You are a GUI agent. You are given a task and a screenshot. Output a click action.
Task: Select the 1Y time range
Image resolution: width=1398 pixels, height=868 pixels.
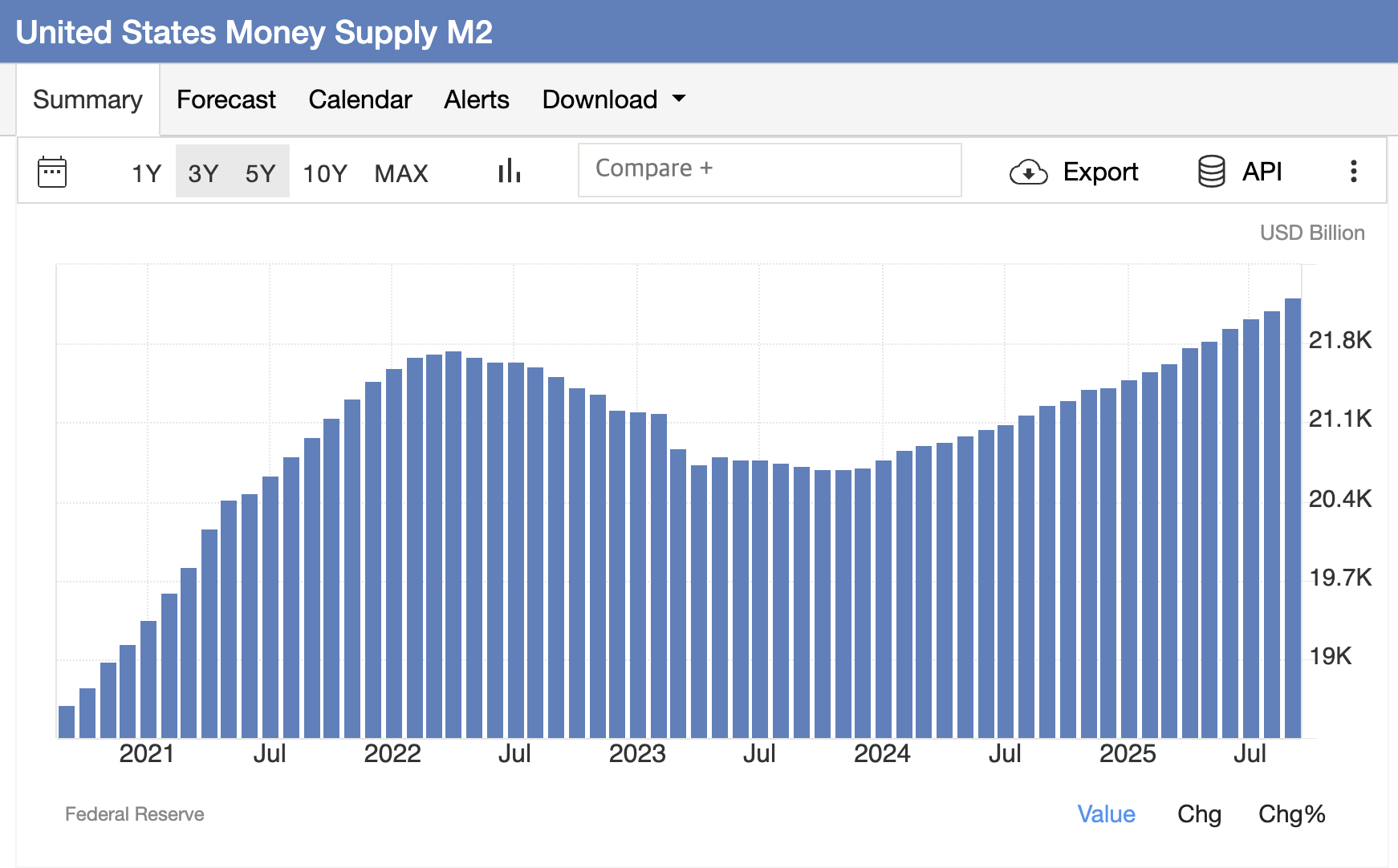(146, 173)
